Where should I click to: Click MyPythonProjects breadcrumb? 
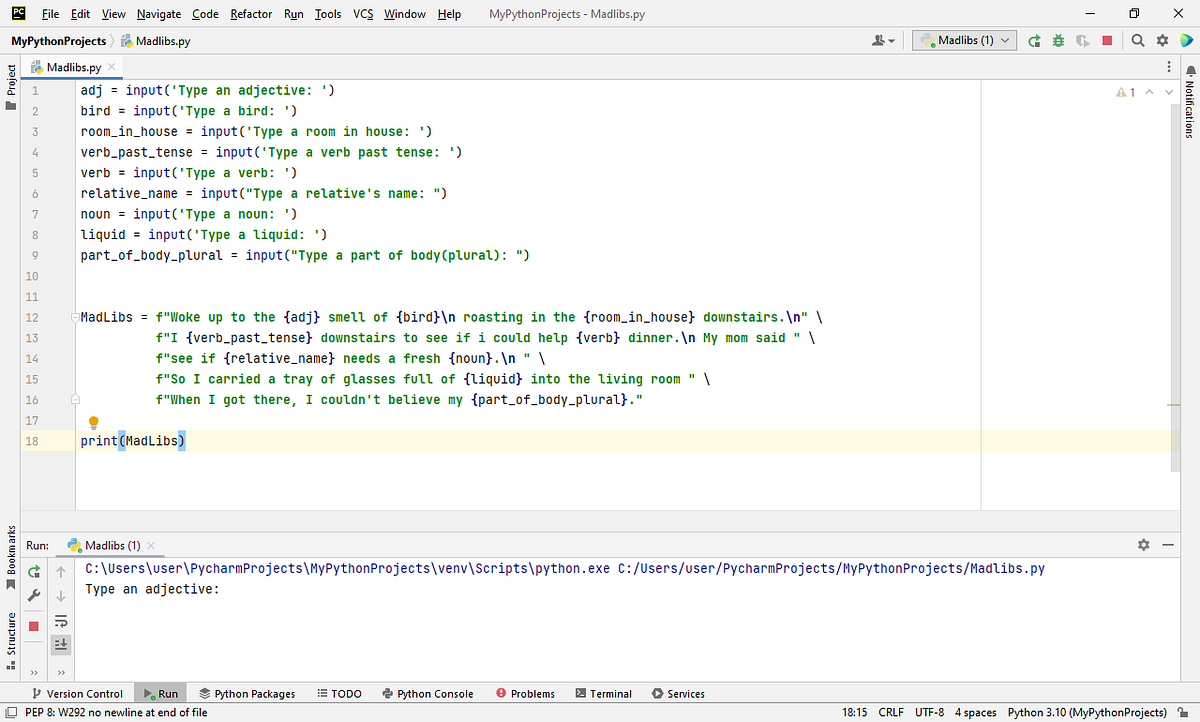click(58, 41)
